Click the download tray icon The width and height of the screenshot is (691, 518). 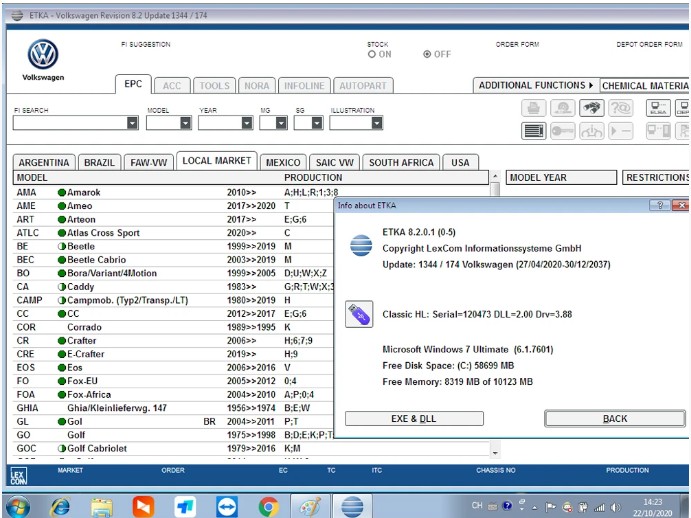pos(591,131)
